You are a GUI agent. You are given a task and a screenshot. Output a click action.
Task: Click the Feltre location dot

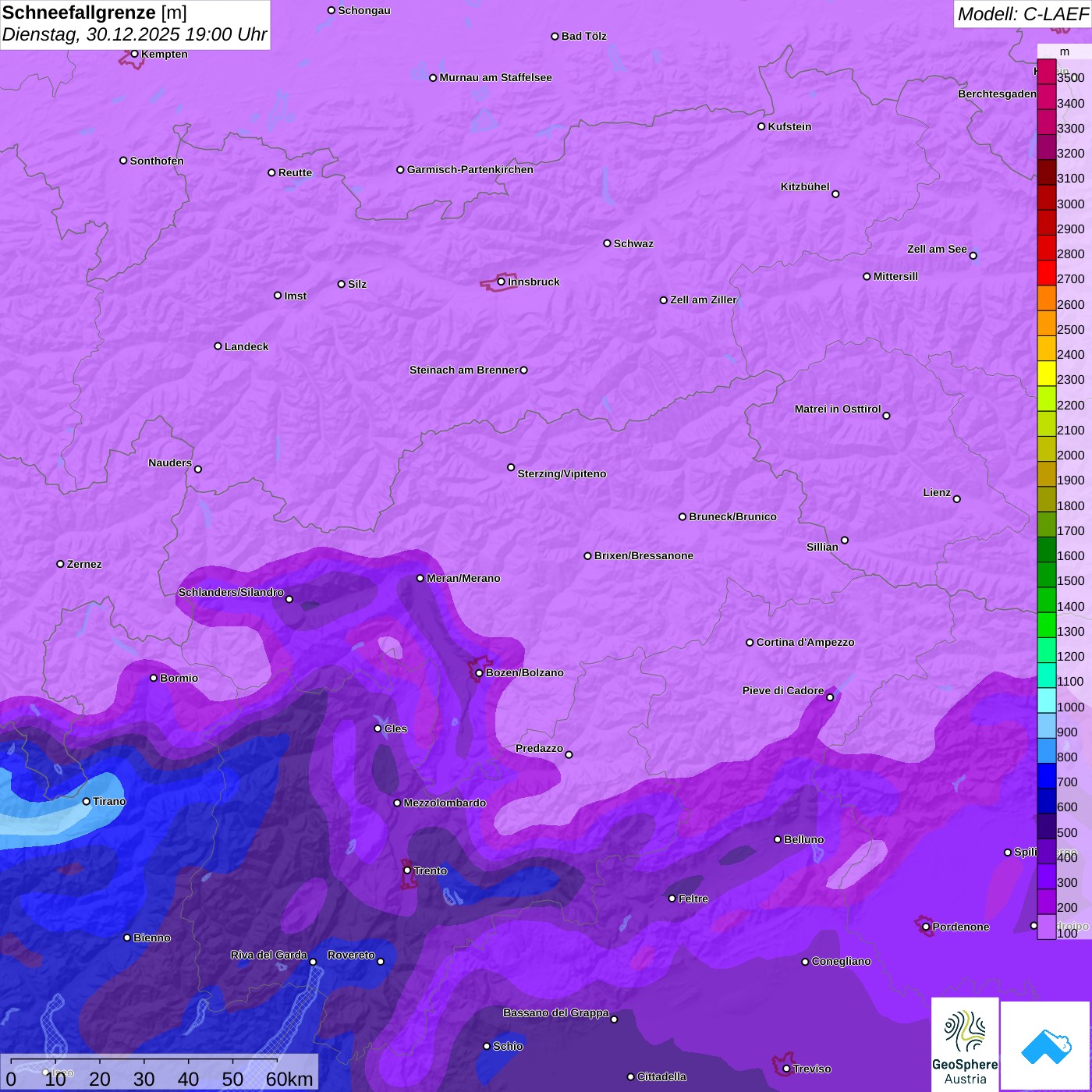point(672,899)
